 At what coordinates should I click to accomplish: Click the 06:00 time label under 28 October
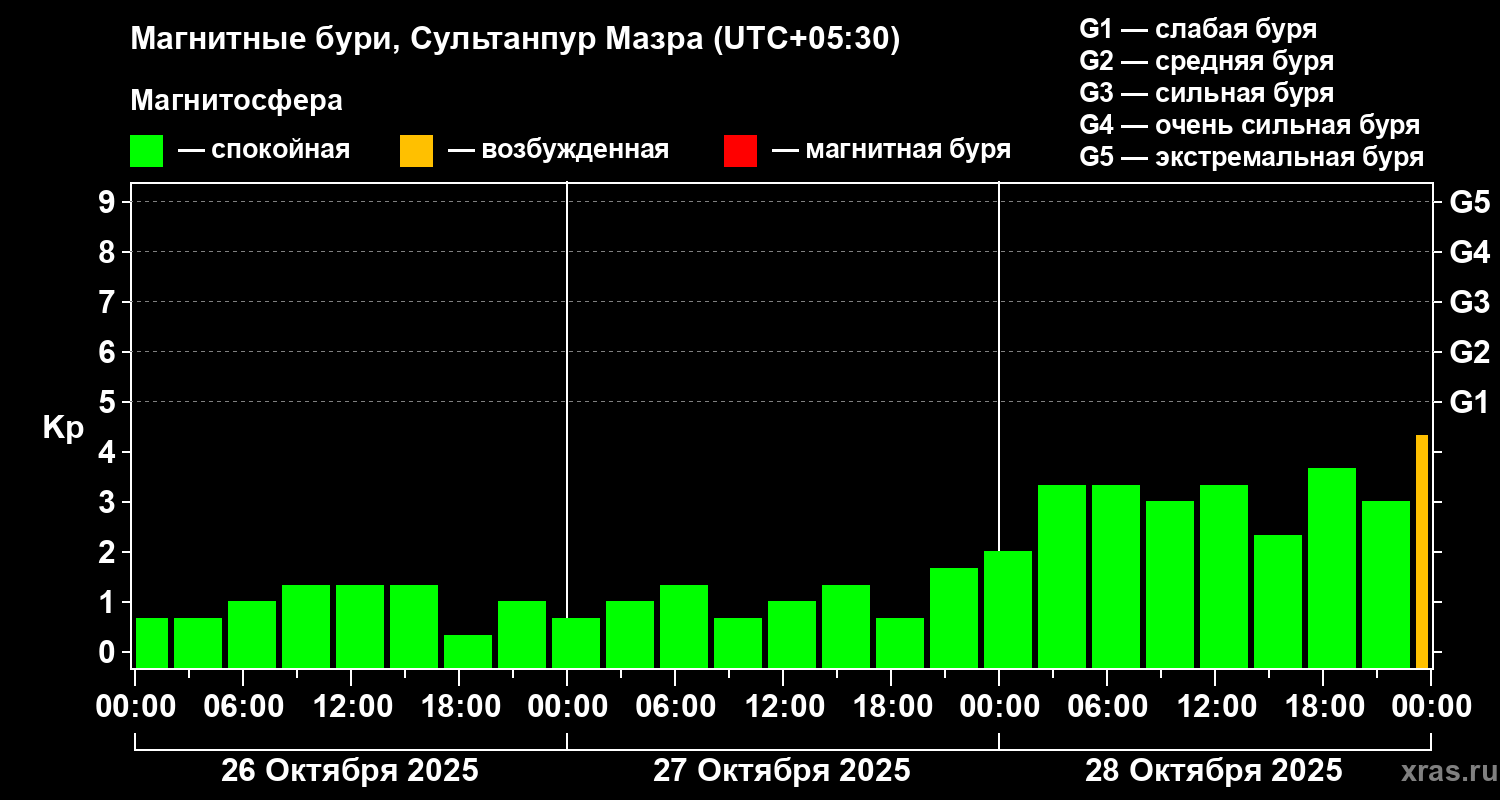click(x=1106, y=707)
